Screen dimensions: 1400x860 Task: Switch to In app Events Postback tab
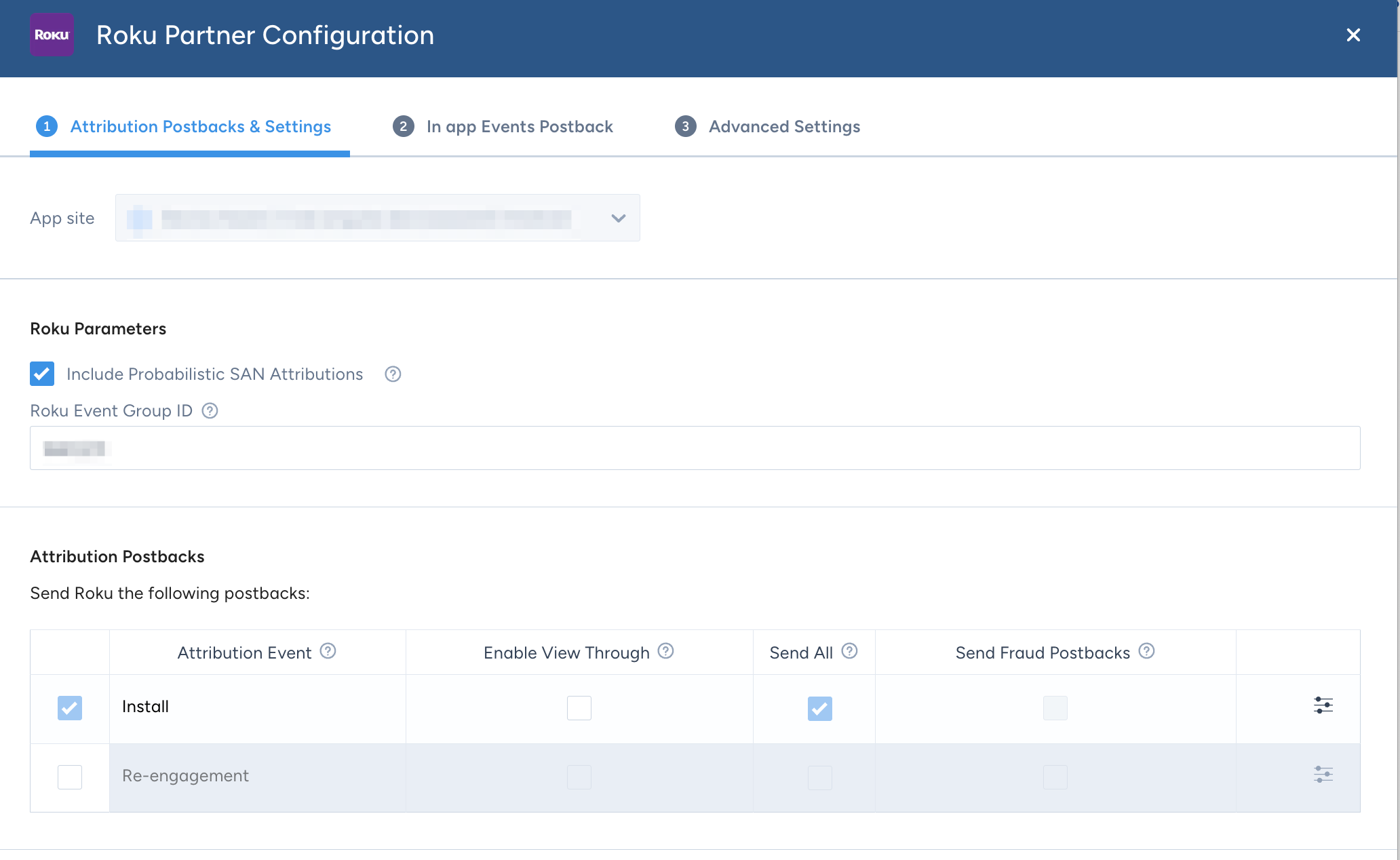pos(503,127)
